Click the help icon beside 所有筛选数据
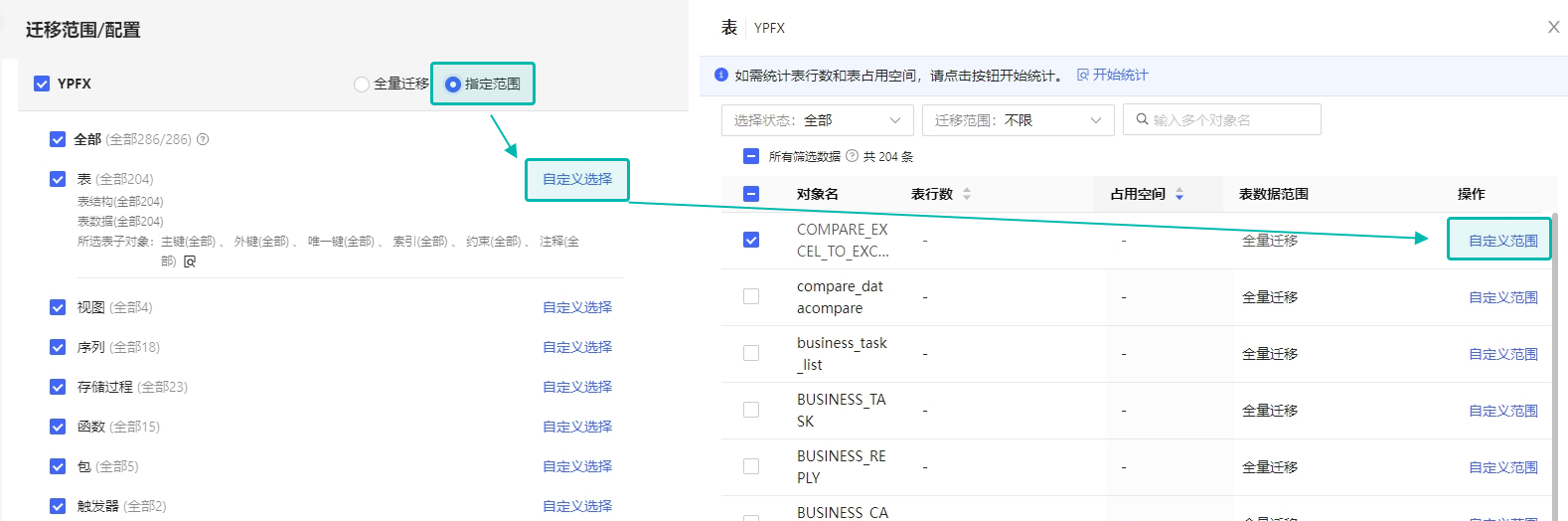 [852, 156]
